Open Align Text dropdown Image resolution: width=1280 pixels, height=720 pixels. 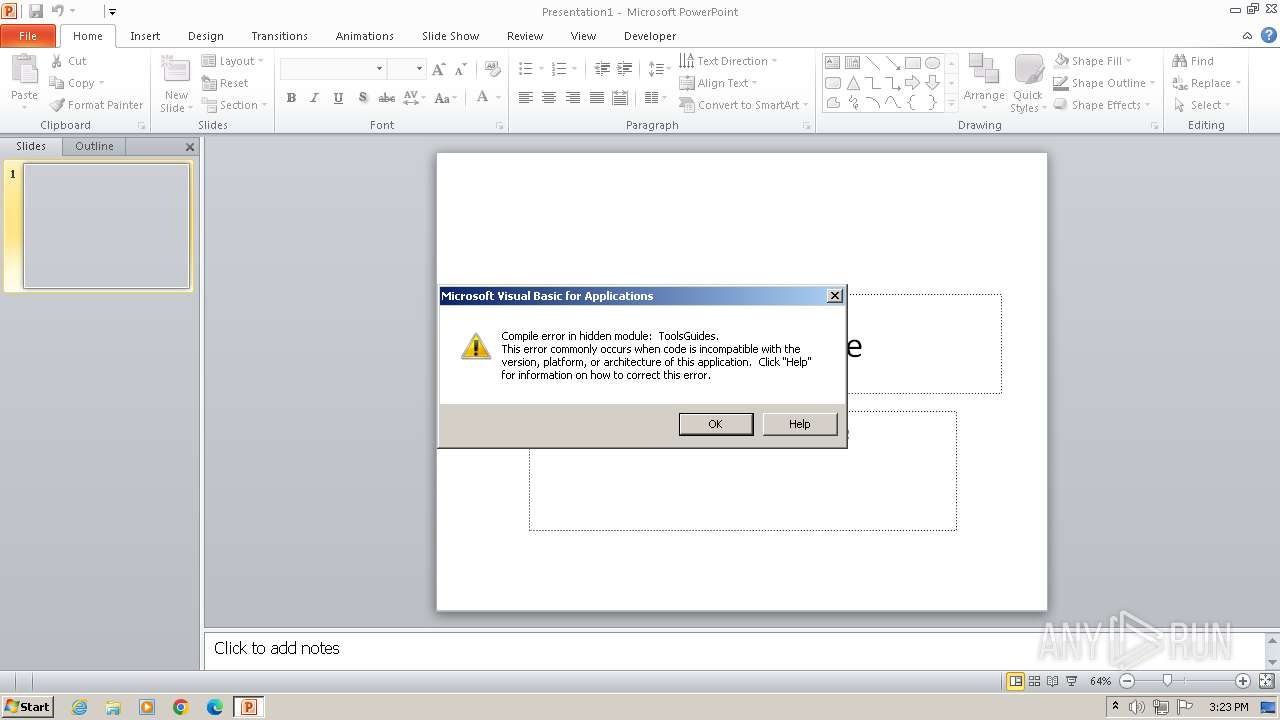point(718,83)
